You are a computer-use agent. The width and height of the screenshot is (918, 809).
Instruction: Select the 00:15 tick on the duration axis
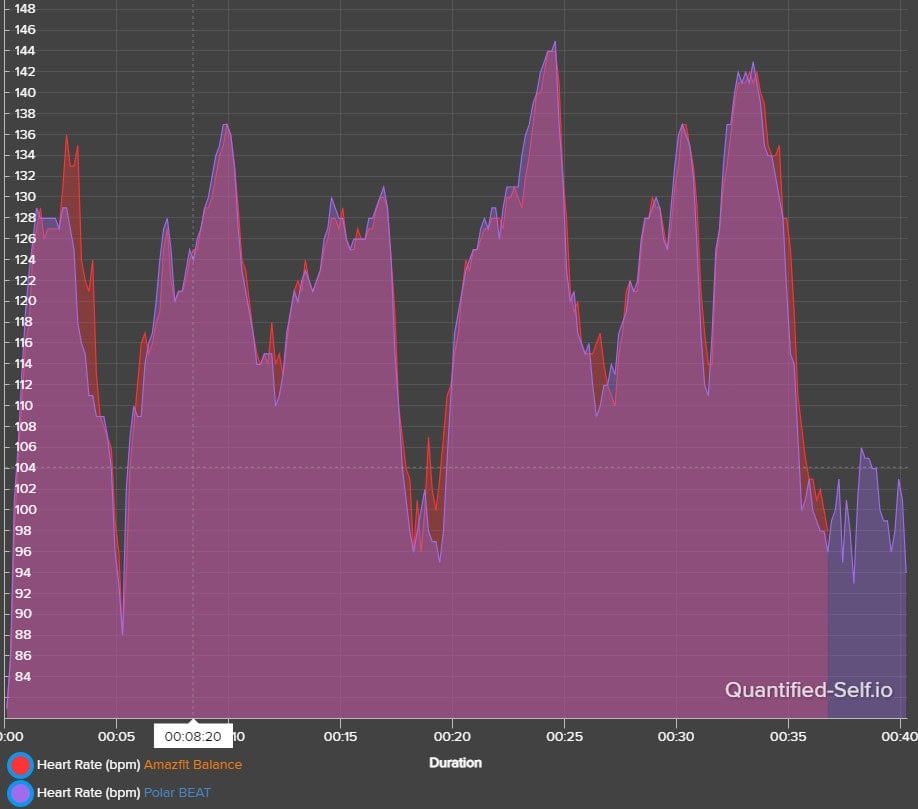341,737
